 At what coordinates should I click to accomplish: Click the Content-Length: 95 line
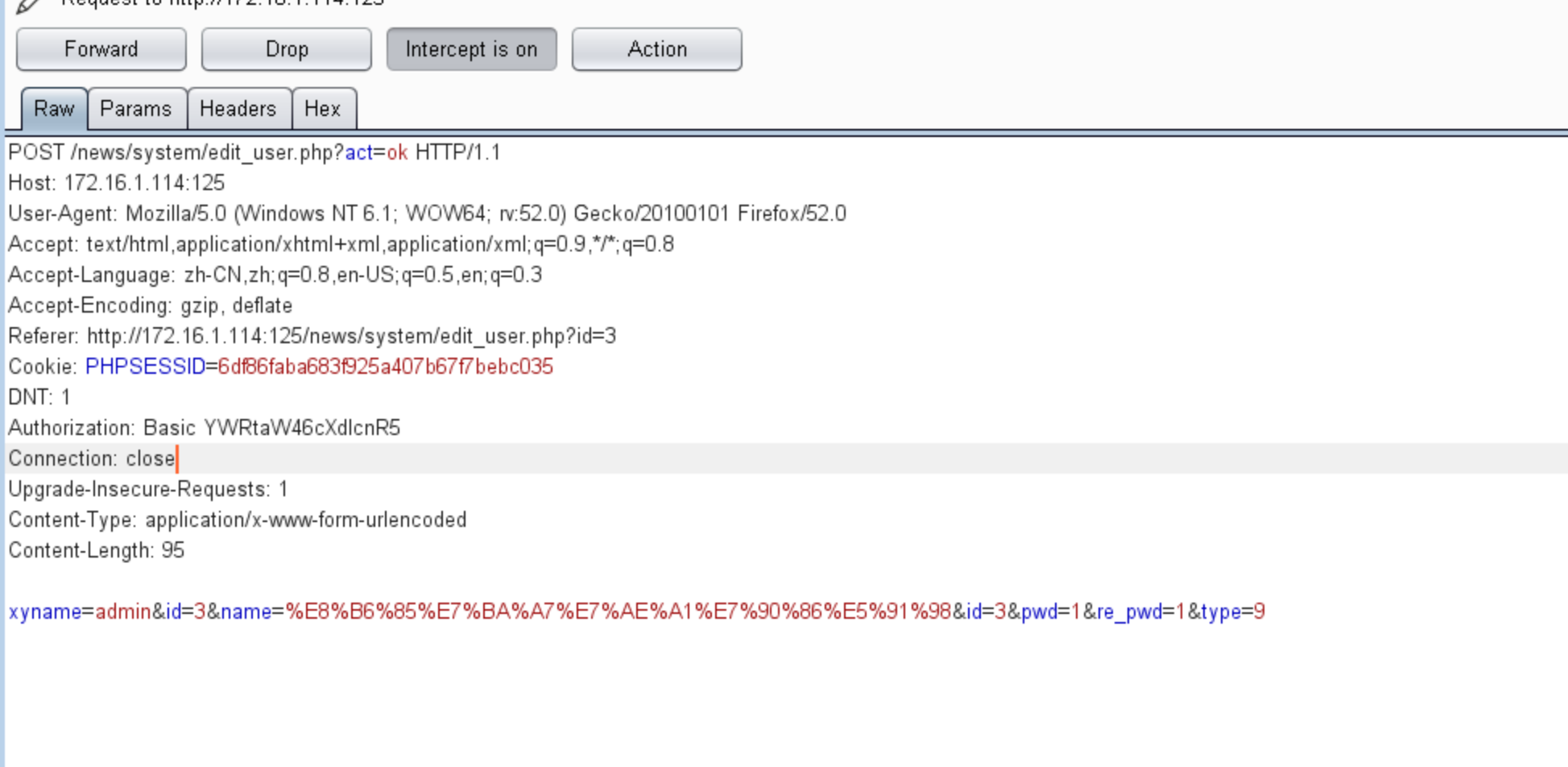click(97, 551)
